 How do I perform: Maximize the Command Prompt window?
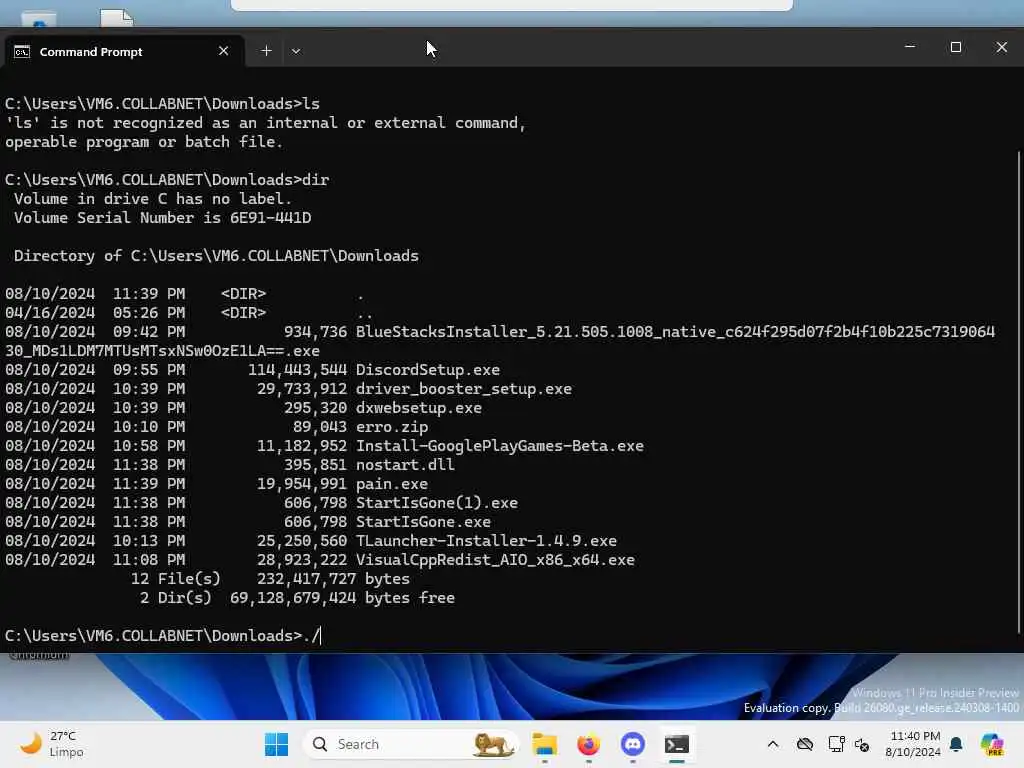click(x=955, y=47)
